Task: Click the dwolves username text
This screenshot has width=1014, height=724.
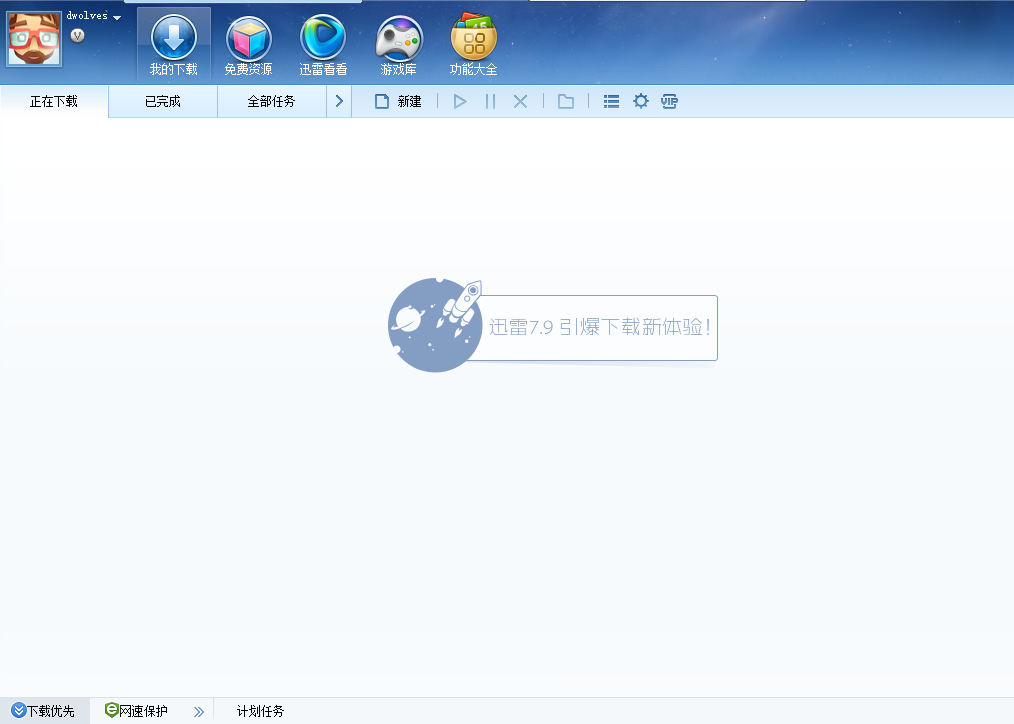Action: pos(87,16)
